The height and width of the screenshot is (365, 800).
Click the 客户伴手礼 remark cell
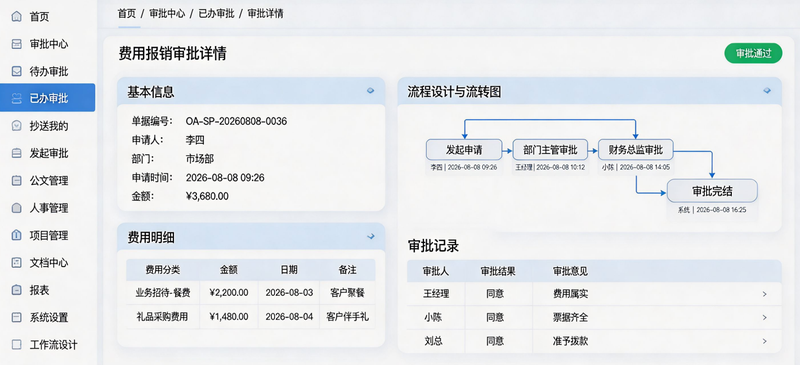[x=347, y=317]
